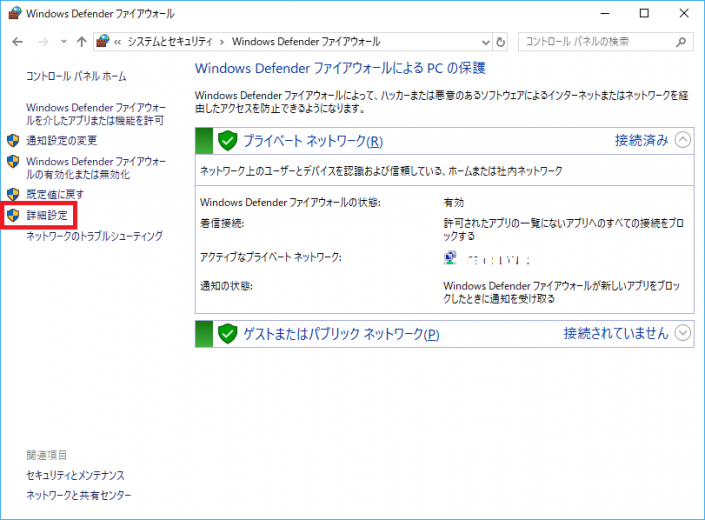Click the コントロール パネルの検索 search field
This screenshot has height=520, width=705.
(605, 42)
